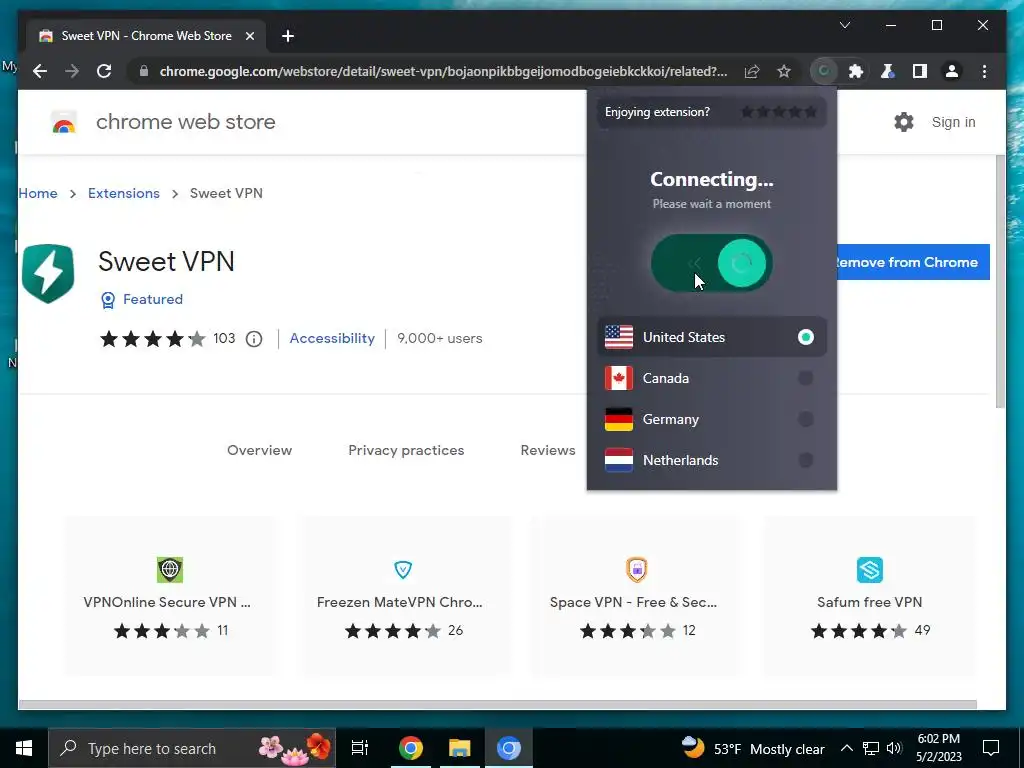Toggle the VPN connection switch
Screen dimensions: 1024x768
click(x=711, y=263)
